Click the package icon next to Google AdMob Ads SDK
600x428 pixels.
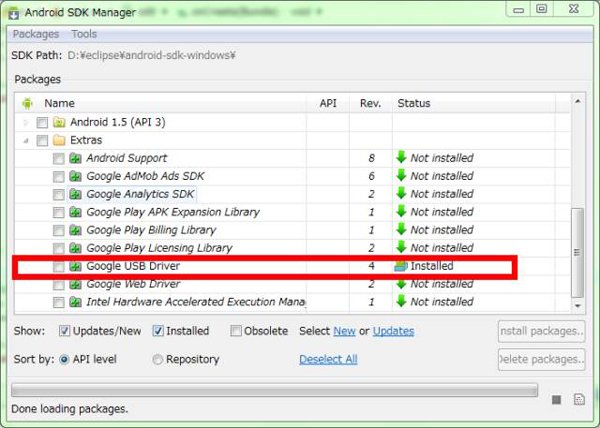[75, 176]
